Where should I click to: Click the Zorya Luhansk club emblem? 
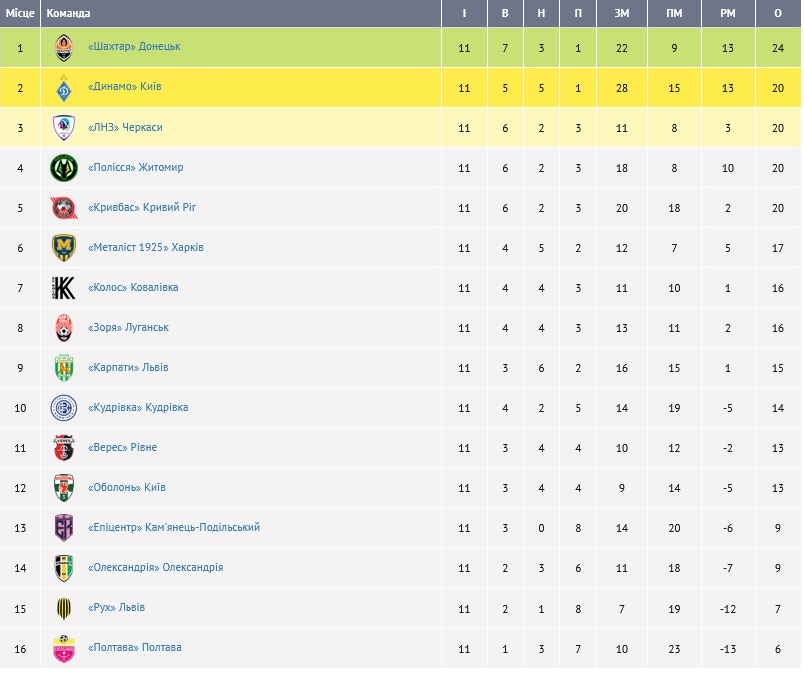(64, 328)
